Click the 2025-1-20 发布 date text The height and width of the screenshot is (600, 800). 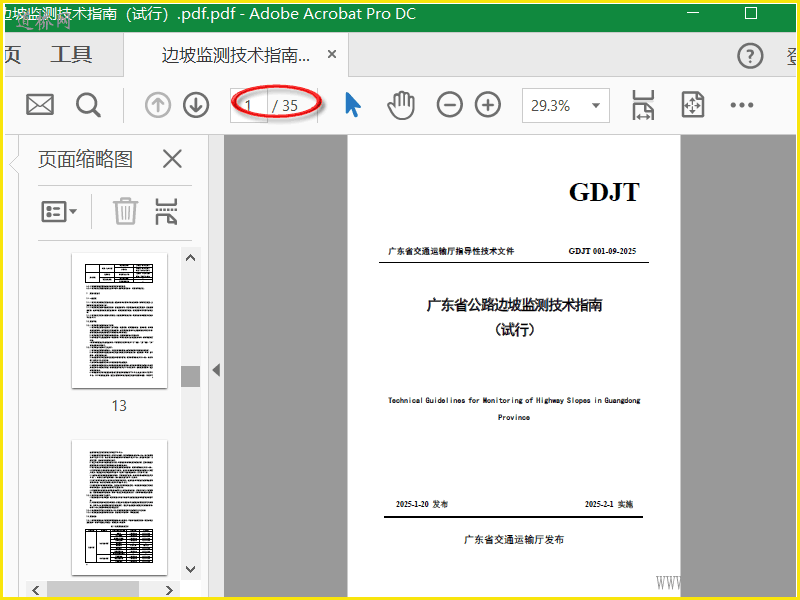pyautogui.click(x=421, y=504)
